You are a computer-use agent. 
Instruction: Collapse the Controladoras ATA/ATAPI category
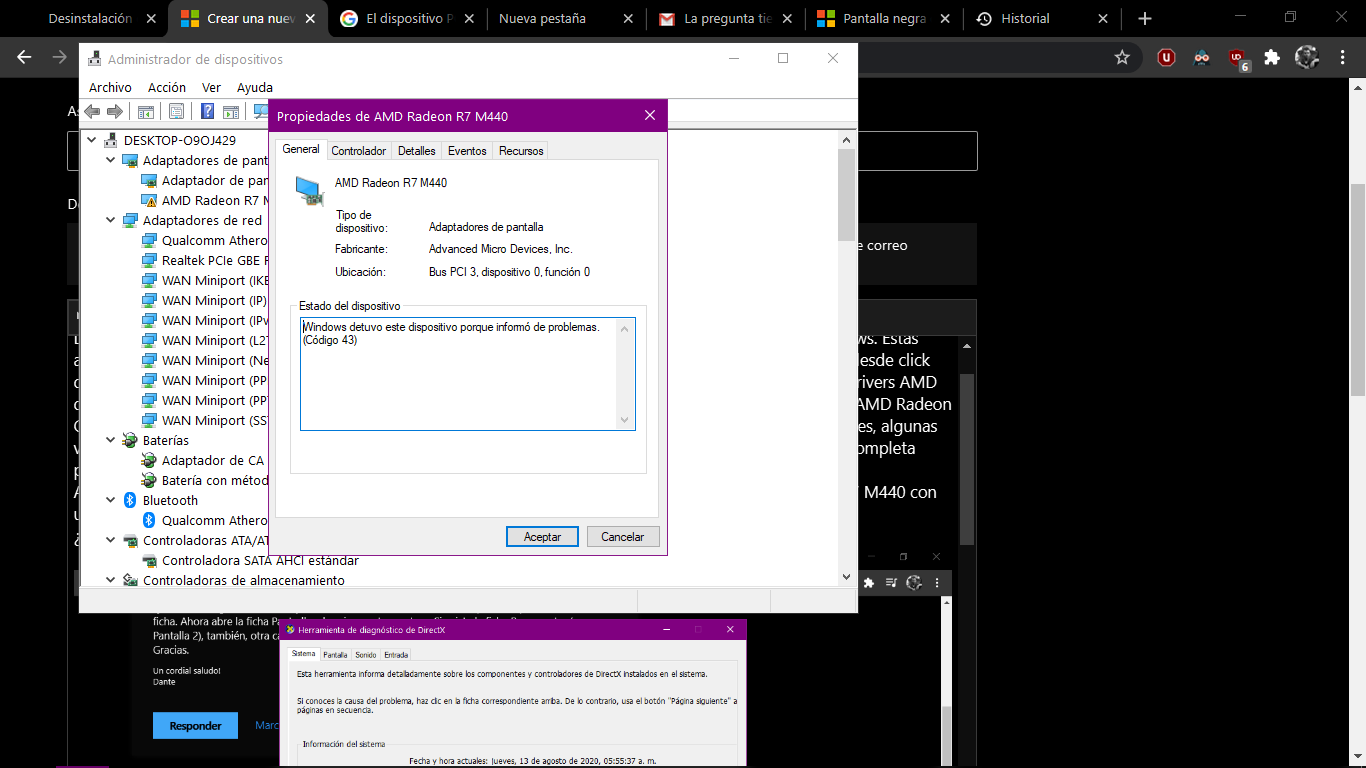pos(111,540)
